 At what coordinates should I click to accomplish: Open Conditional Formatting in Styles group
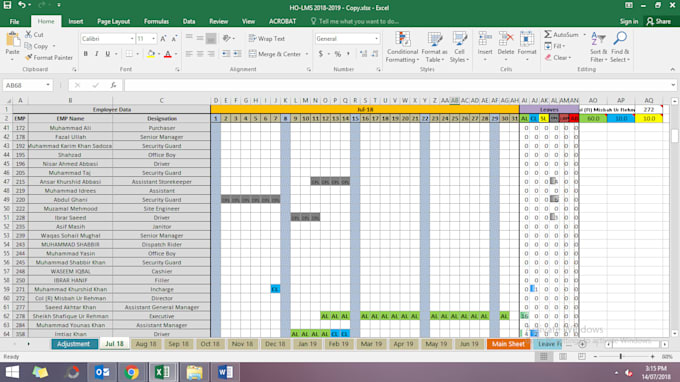coord(402,47)
